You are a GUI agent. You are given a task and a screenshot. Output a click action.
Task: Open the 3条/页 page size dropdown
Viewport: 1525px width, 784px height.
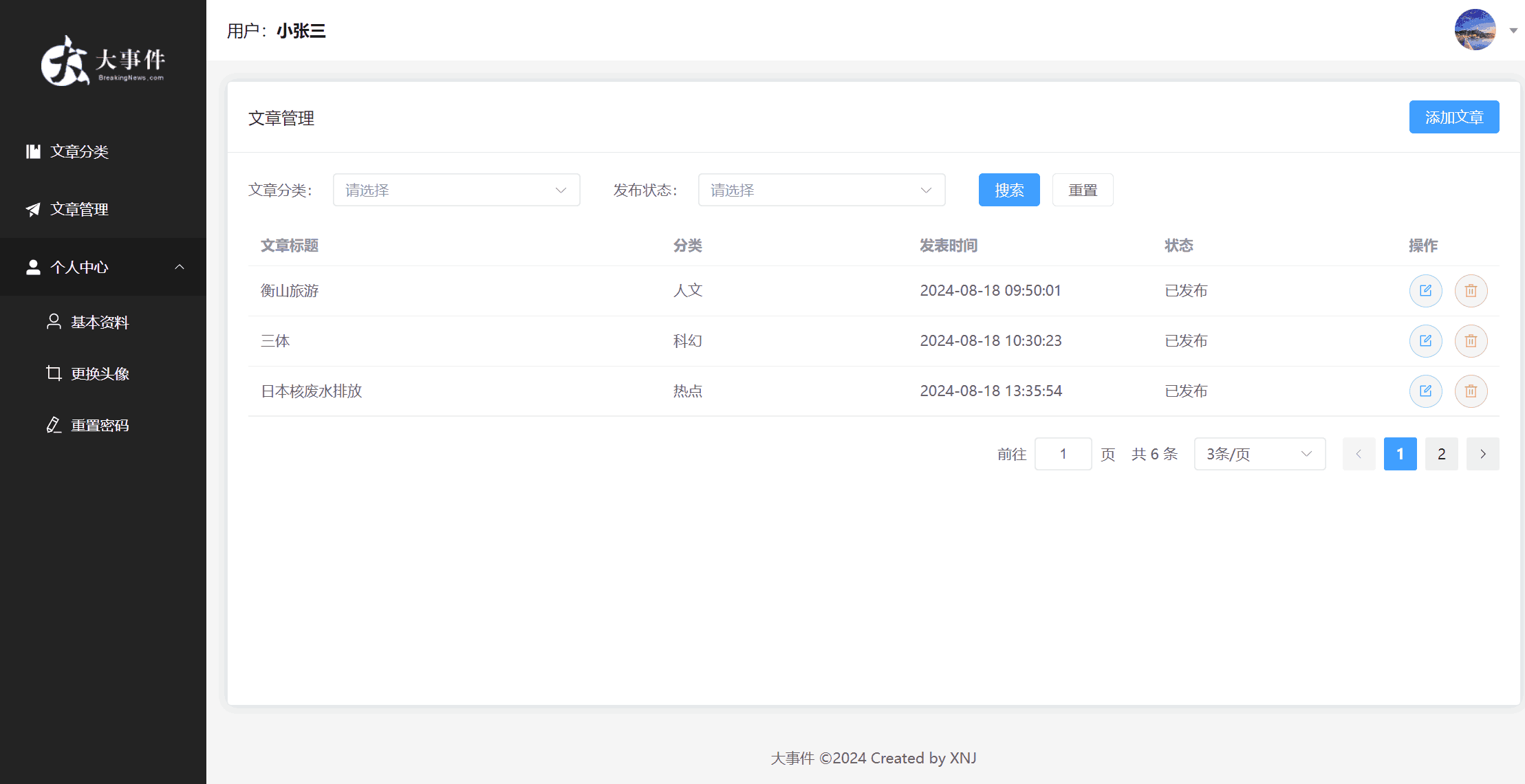click(1259, 454)
